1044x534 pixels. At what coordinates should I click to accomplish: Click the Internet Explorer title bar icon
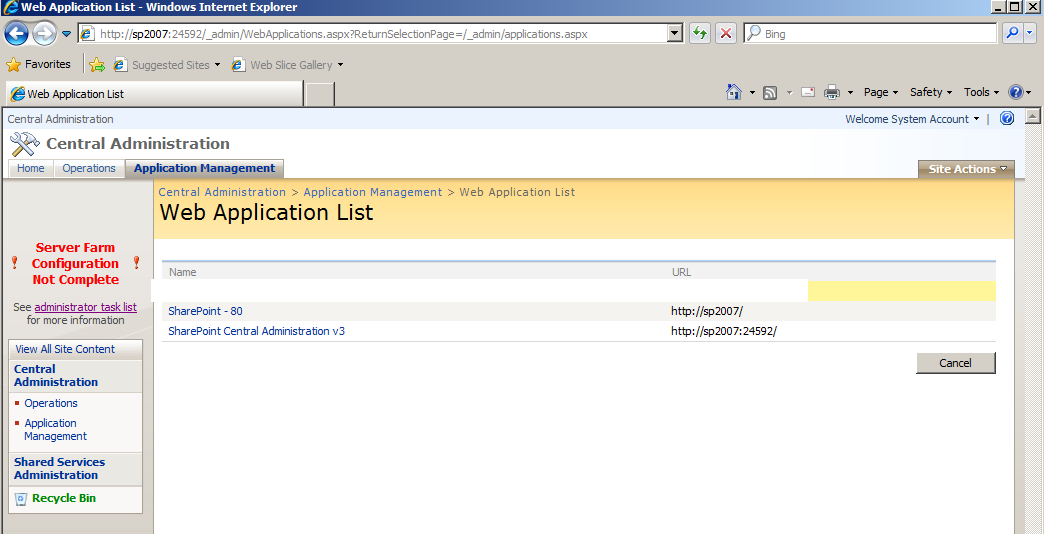[x=11, y=7]
